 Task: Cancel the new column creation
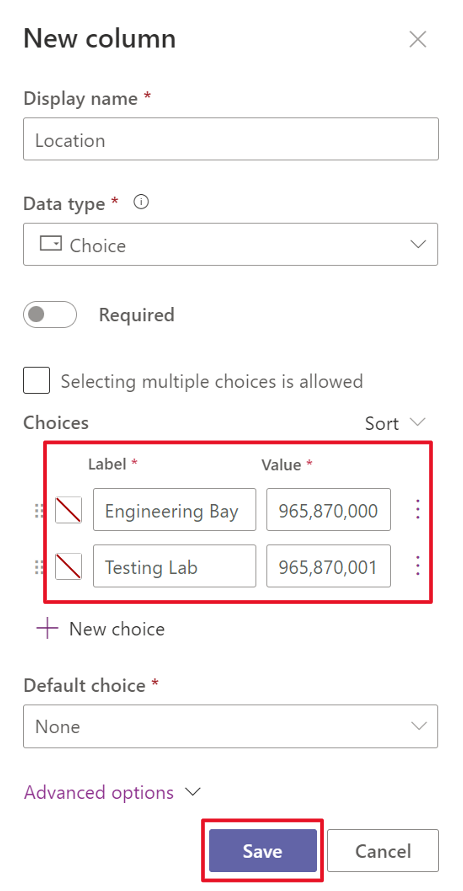(383, 850)
